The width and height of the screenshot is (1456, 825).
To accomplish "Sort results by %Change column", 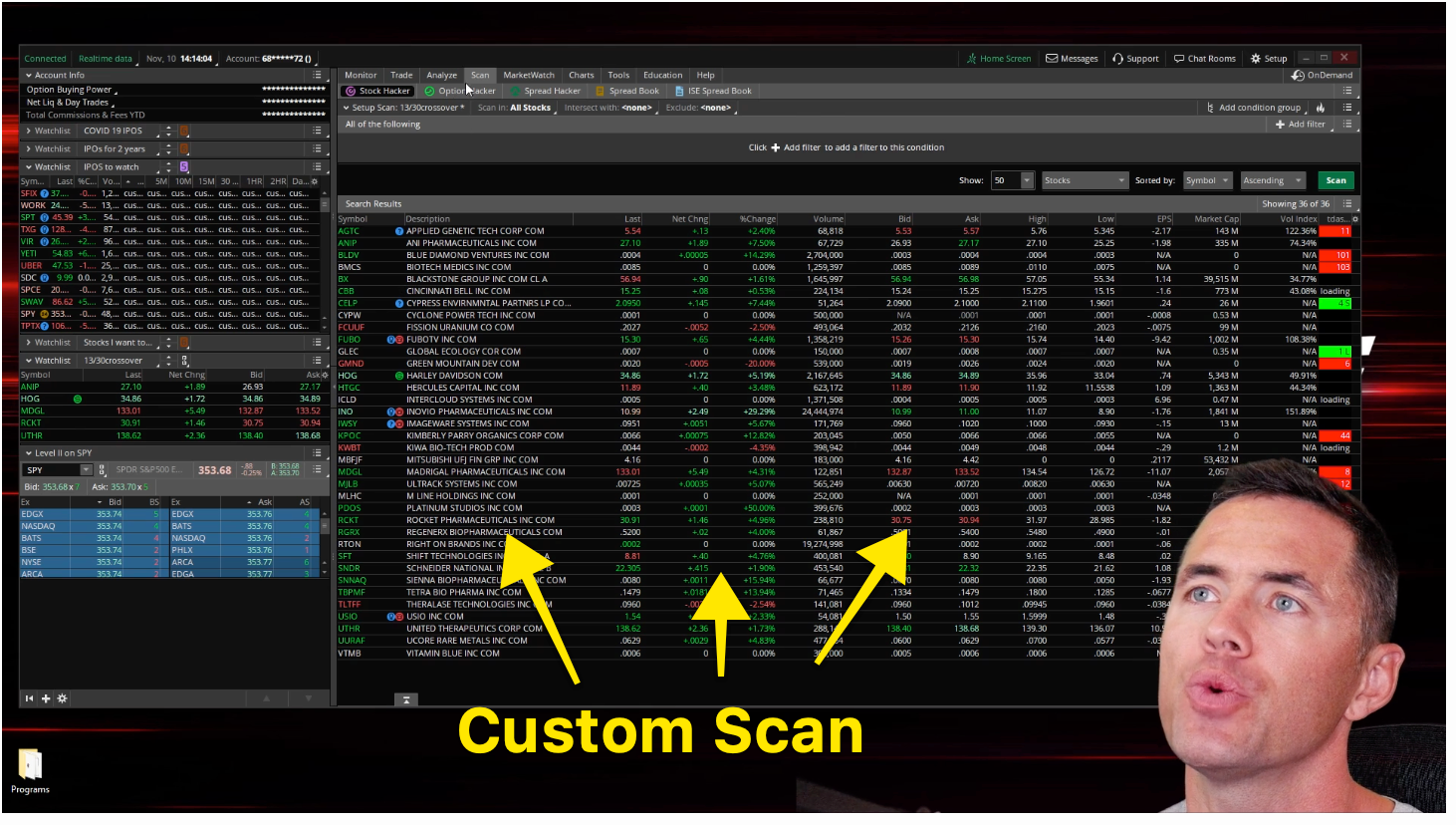I will pyautogui.click(x=757, y=219).
